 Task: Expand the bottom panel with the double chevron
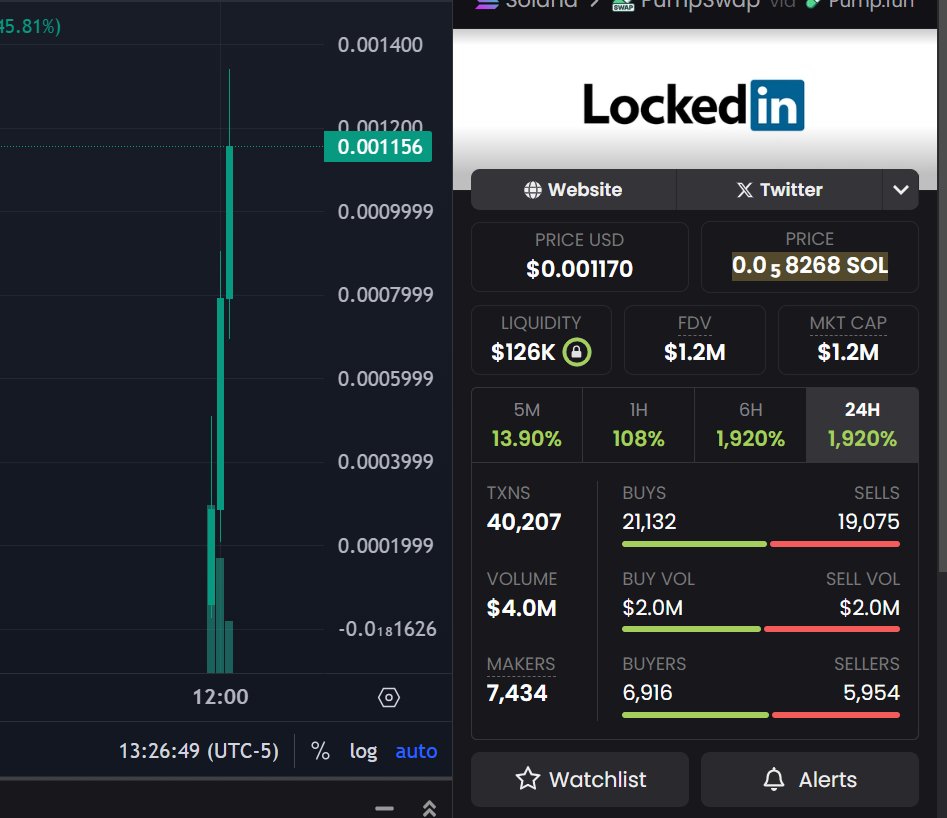pyautogui.click(x=429, y=808)
